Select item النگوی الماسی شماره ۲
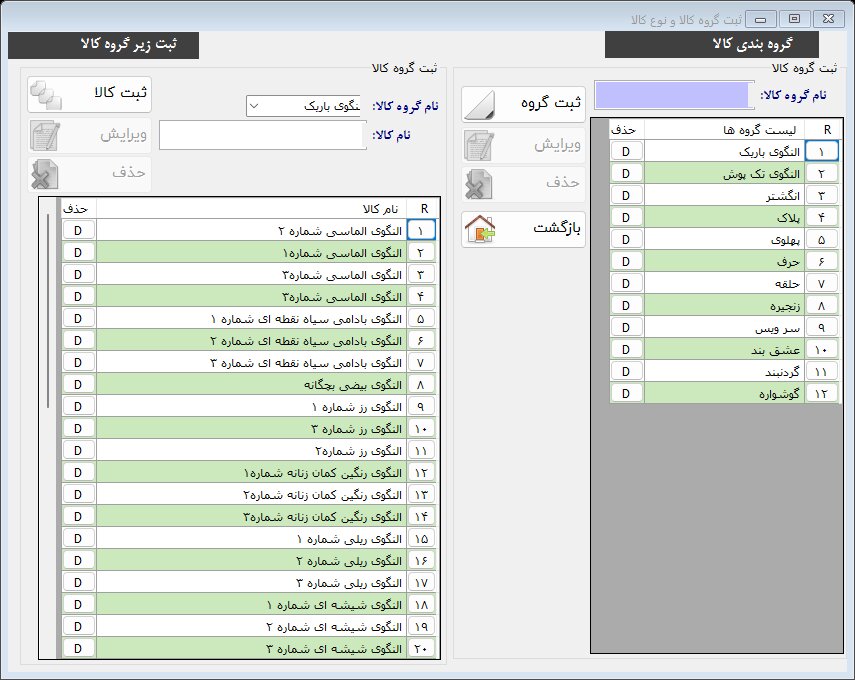This screenshot has width=855, height=680. (x=251, y=231)
